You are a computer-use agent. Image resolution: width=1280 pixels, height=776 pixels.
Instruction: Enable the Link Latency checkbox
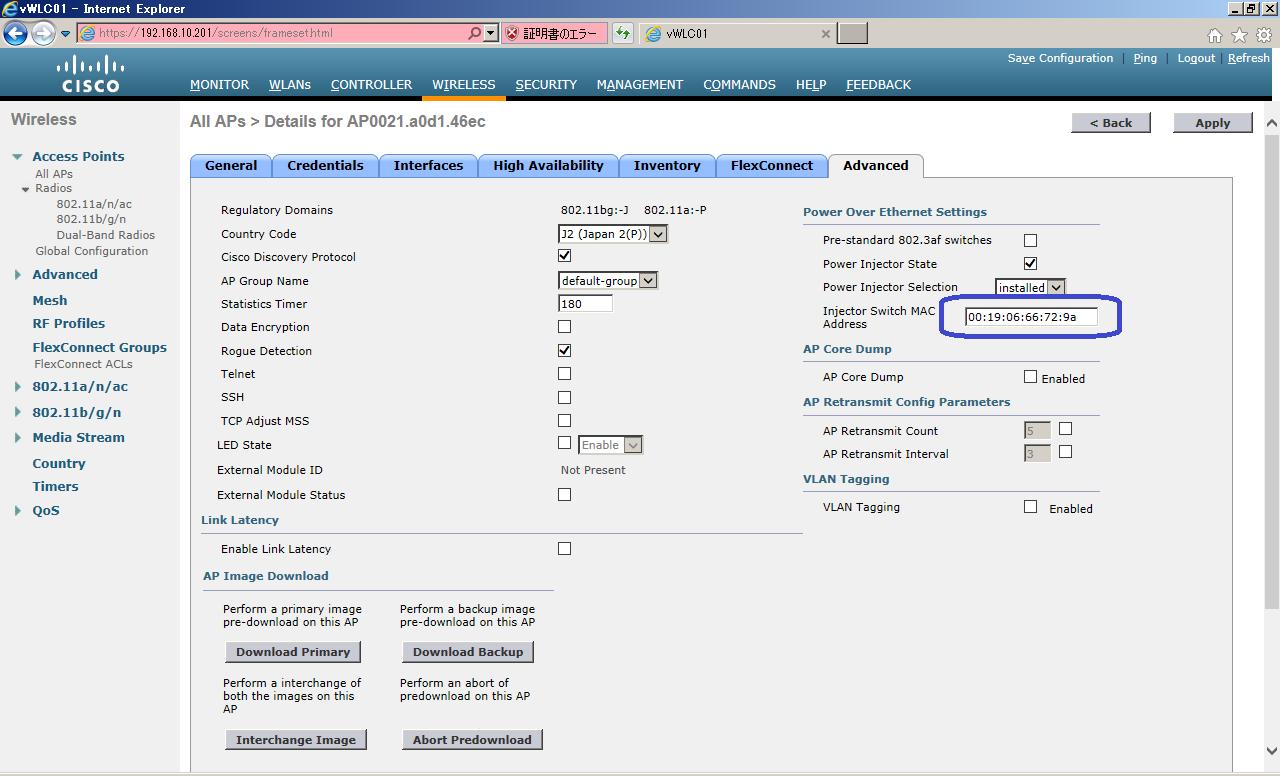click(564, 548)
